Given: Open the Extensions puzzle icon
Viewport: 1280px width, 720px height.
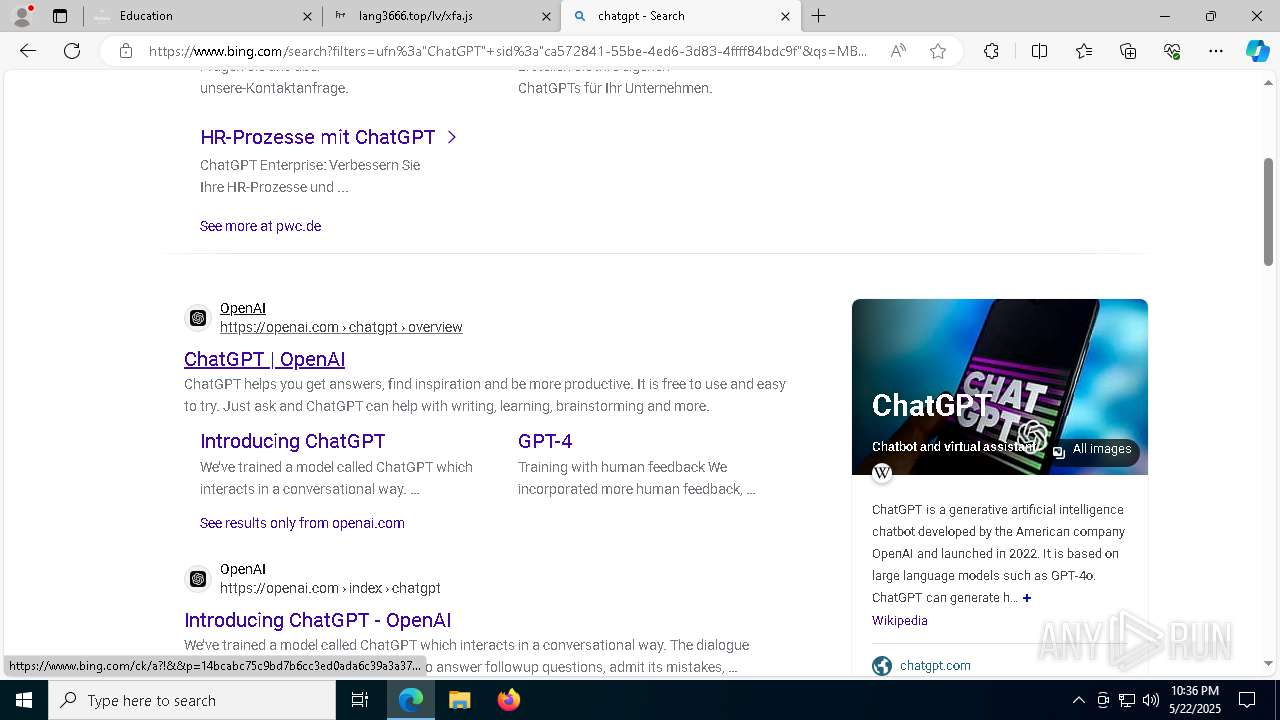Looking at the screenshot, I should 991,51.
